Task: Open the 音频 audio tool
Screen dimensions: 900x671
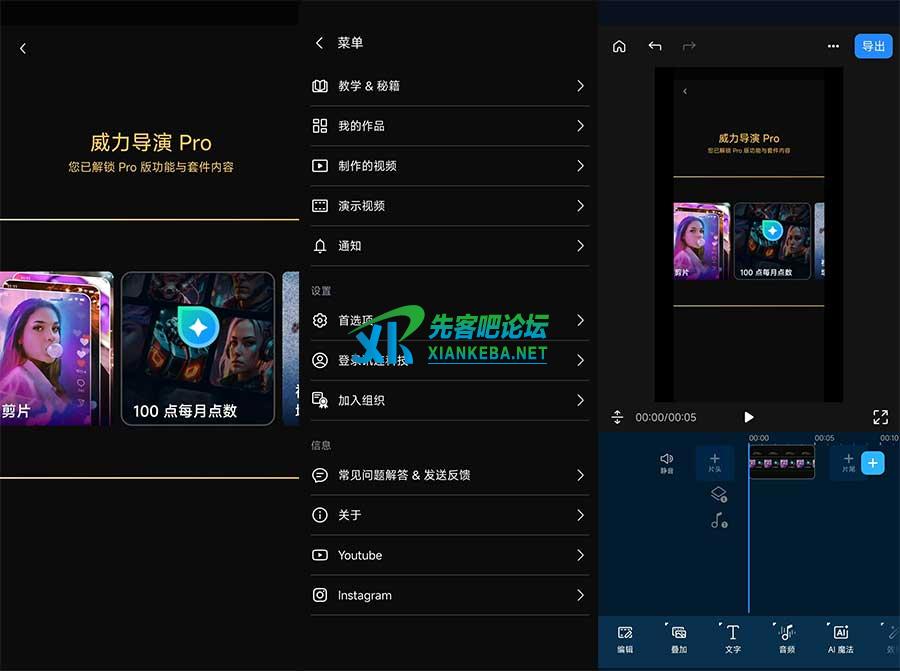Action: (x=786, y=638)
